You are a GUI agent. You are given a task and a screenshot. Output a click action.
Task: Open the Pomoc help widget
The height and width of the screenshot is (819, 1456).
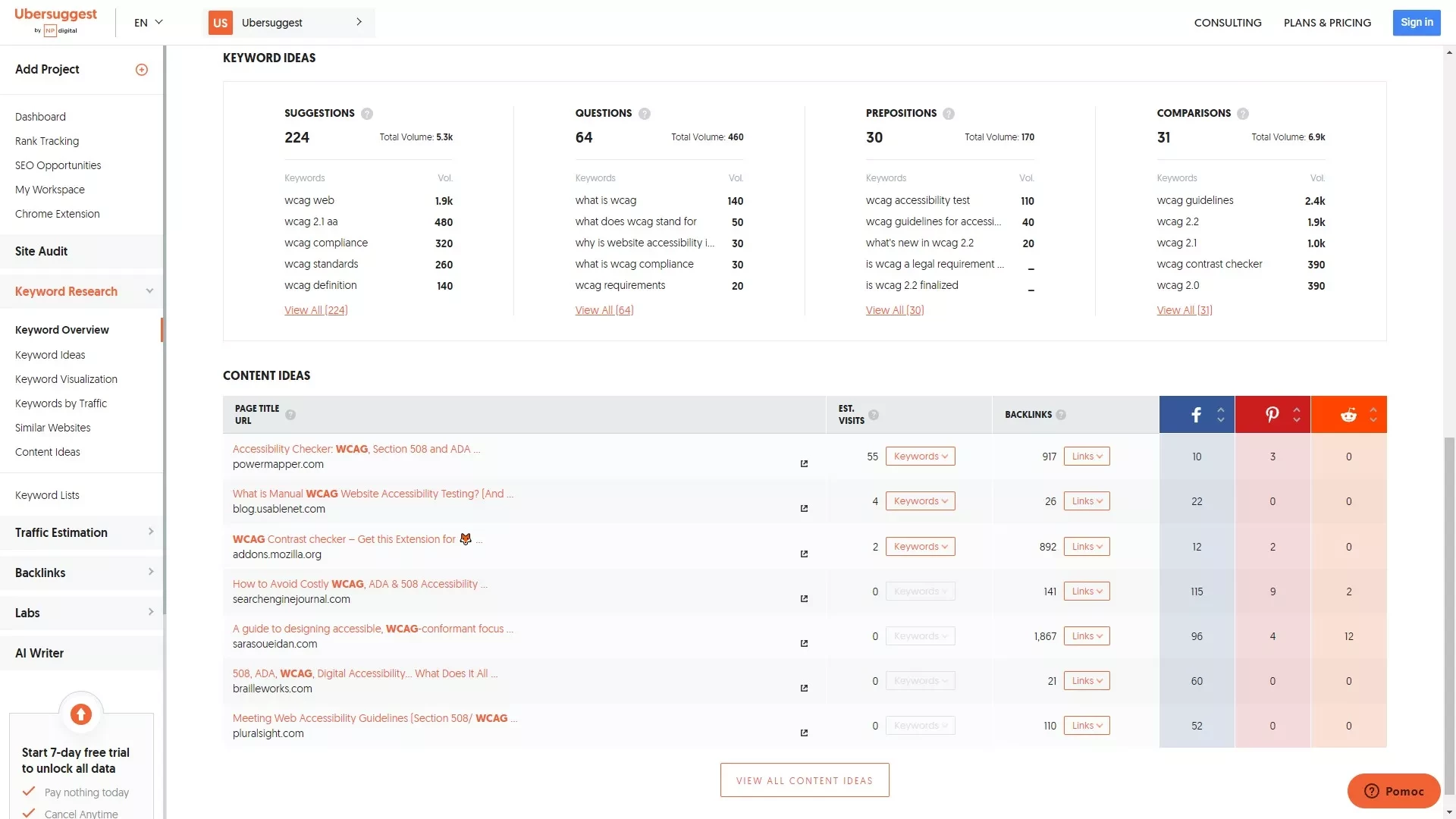[x=1394, y=791]
